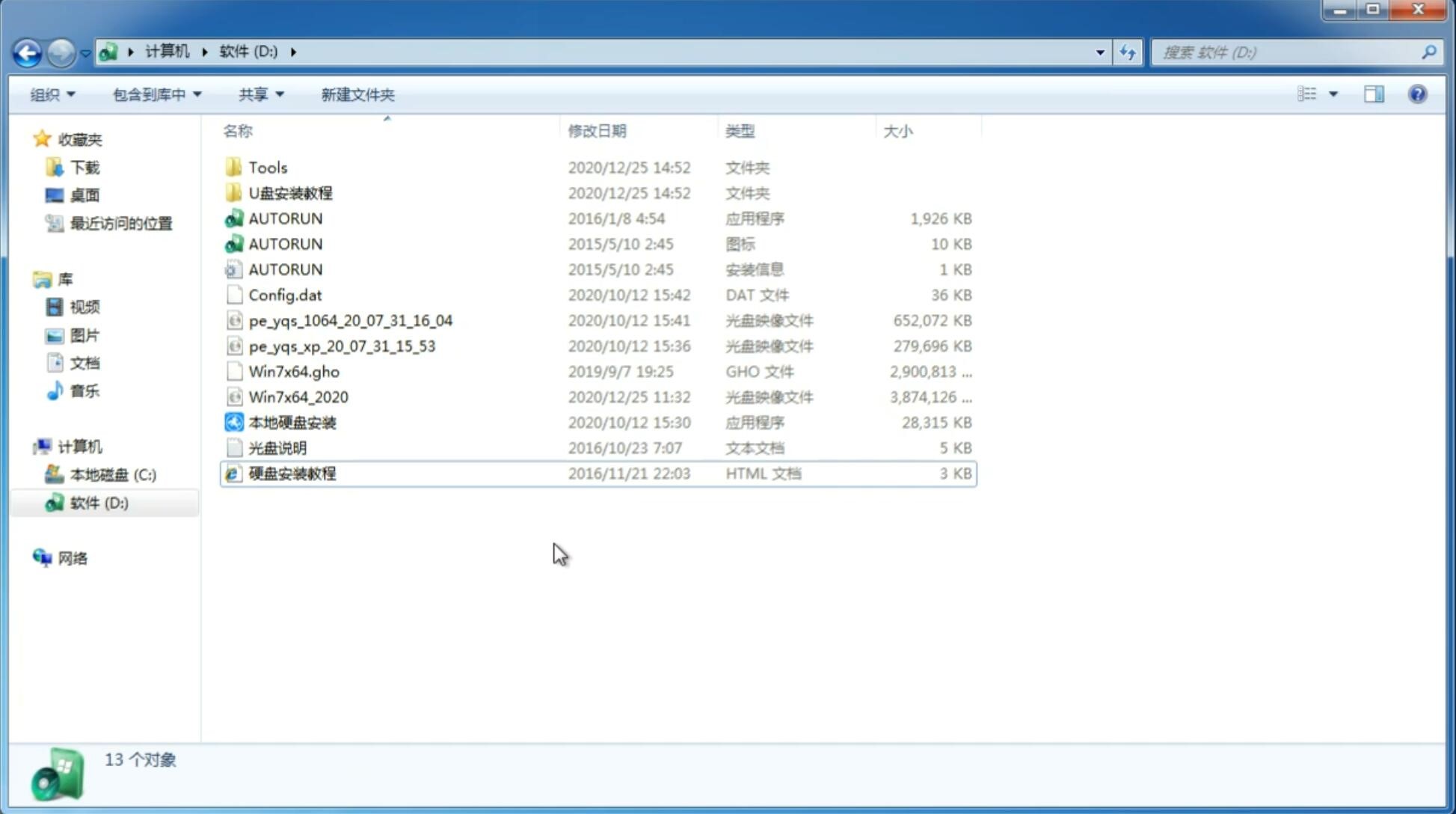1456x814 pixels.
Task: Open Config.dat configuration file
Action: click(x=285, y=295)
